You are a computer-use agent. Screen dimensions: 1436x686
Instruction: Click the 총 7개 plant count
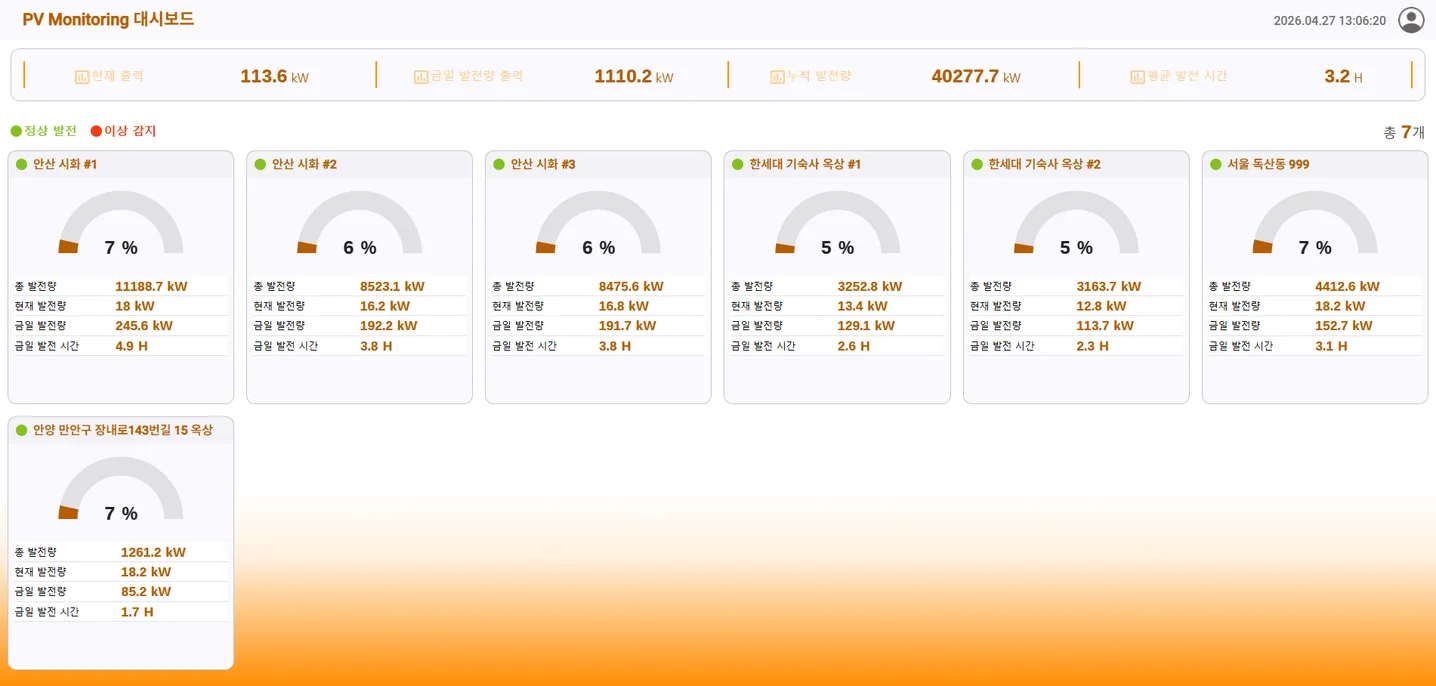pyautogui.click(x=1404, y=132)
